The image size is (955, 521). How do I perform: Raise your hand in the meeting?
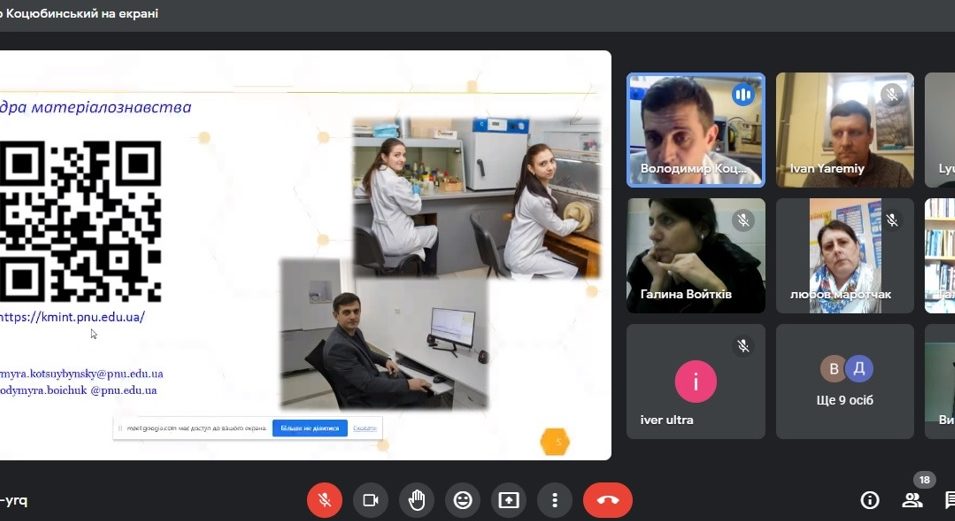pos(417,500)
